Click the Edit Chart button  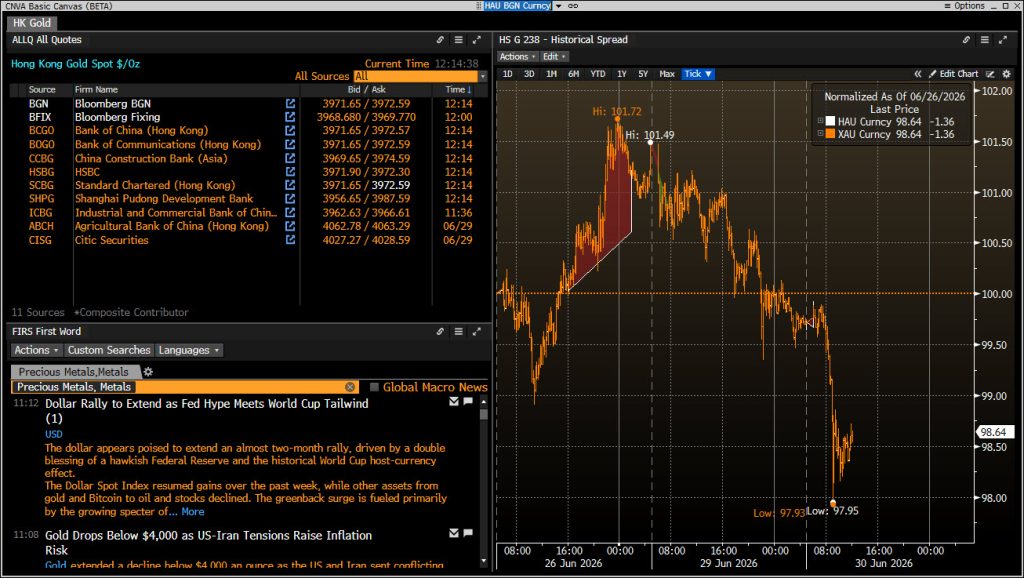(x=953, y=74)
